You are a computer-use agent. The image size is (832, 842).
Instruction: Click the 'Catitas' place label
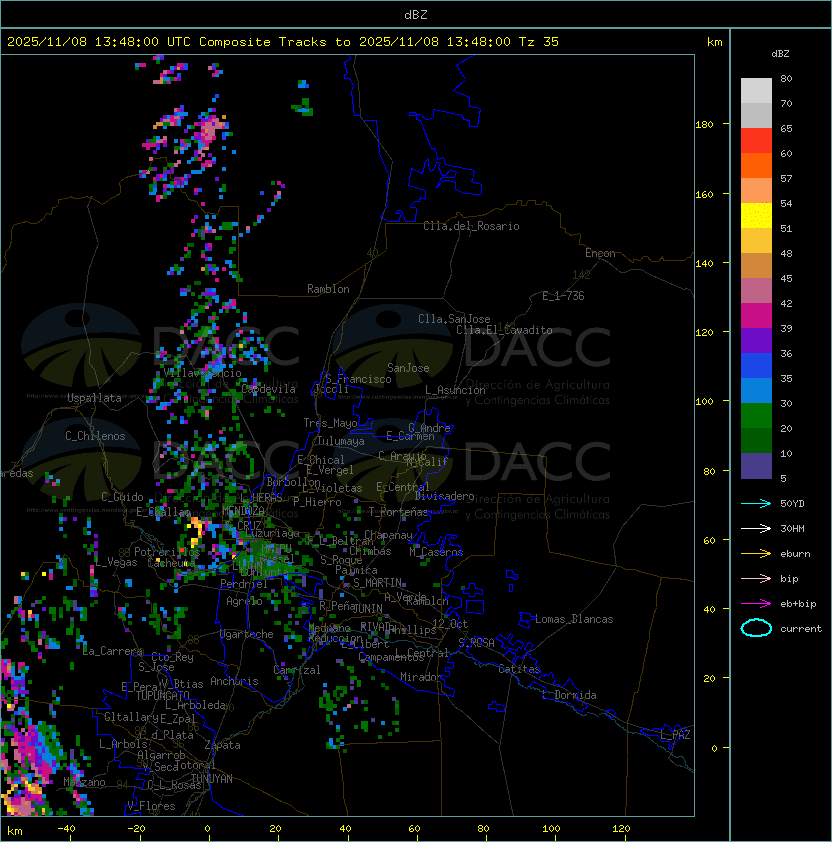point(519,669)
